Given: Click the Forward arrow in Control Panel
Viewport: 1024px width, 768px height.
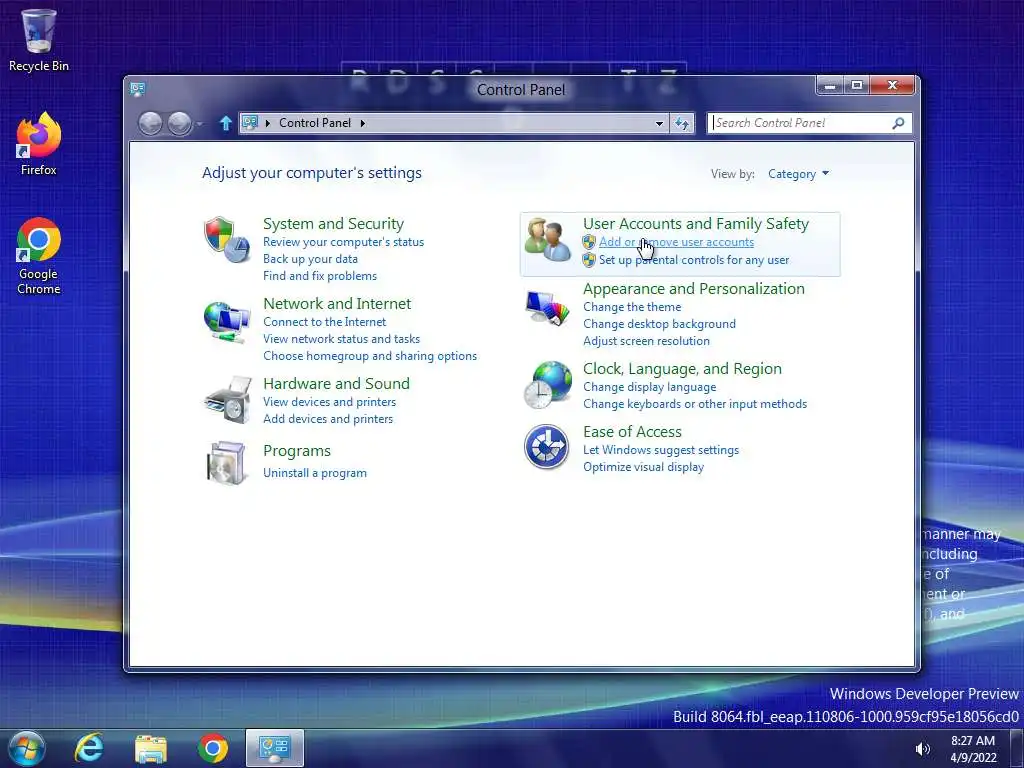Looking at the screenshot, I should (180, 123).
